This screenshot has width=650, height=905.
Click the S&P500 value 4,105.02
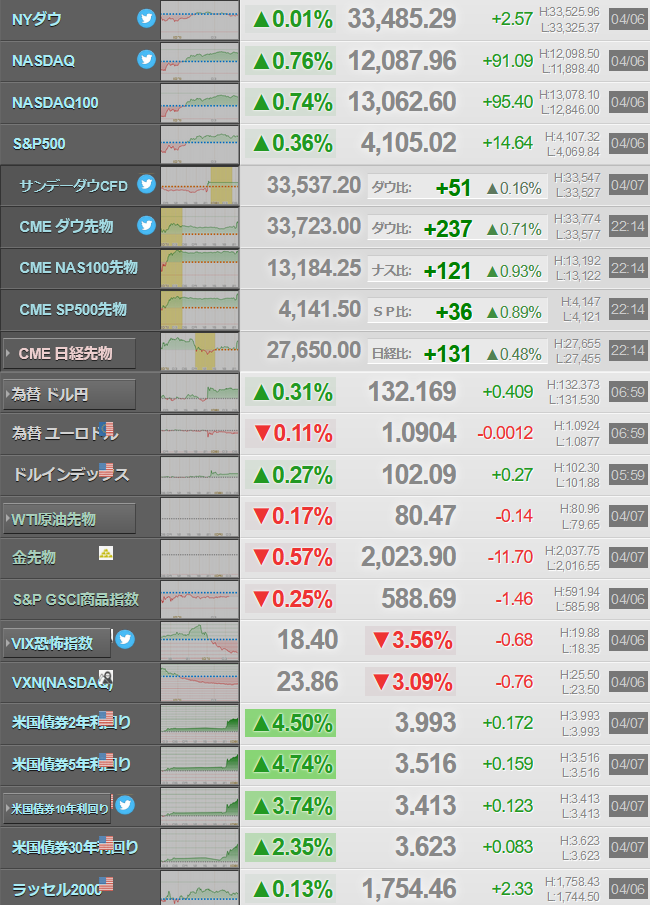coord(409,143)
